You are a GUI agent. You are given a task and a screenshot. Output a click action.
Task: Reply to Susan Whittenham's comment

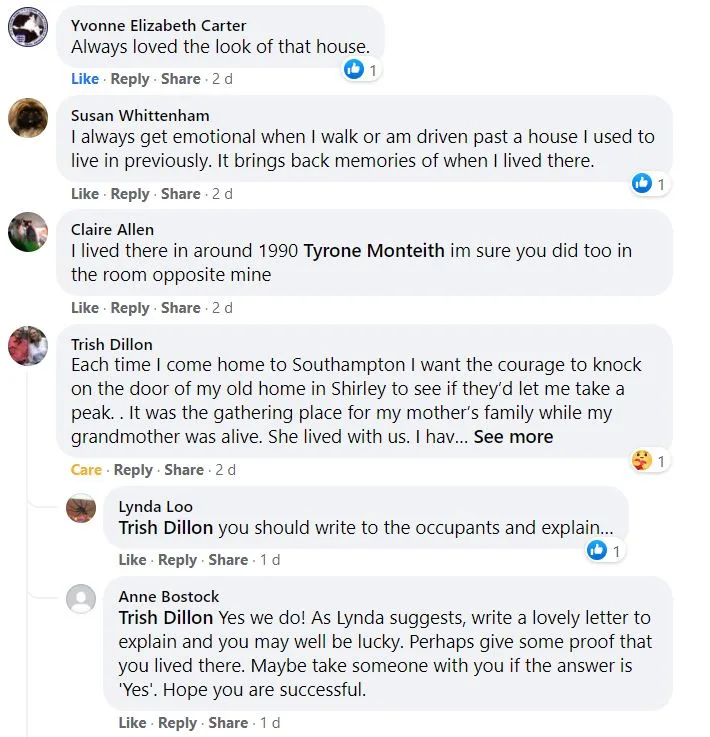130,194
